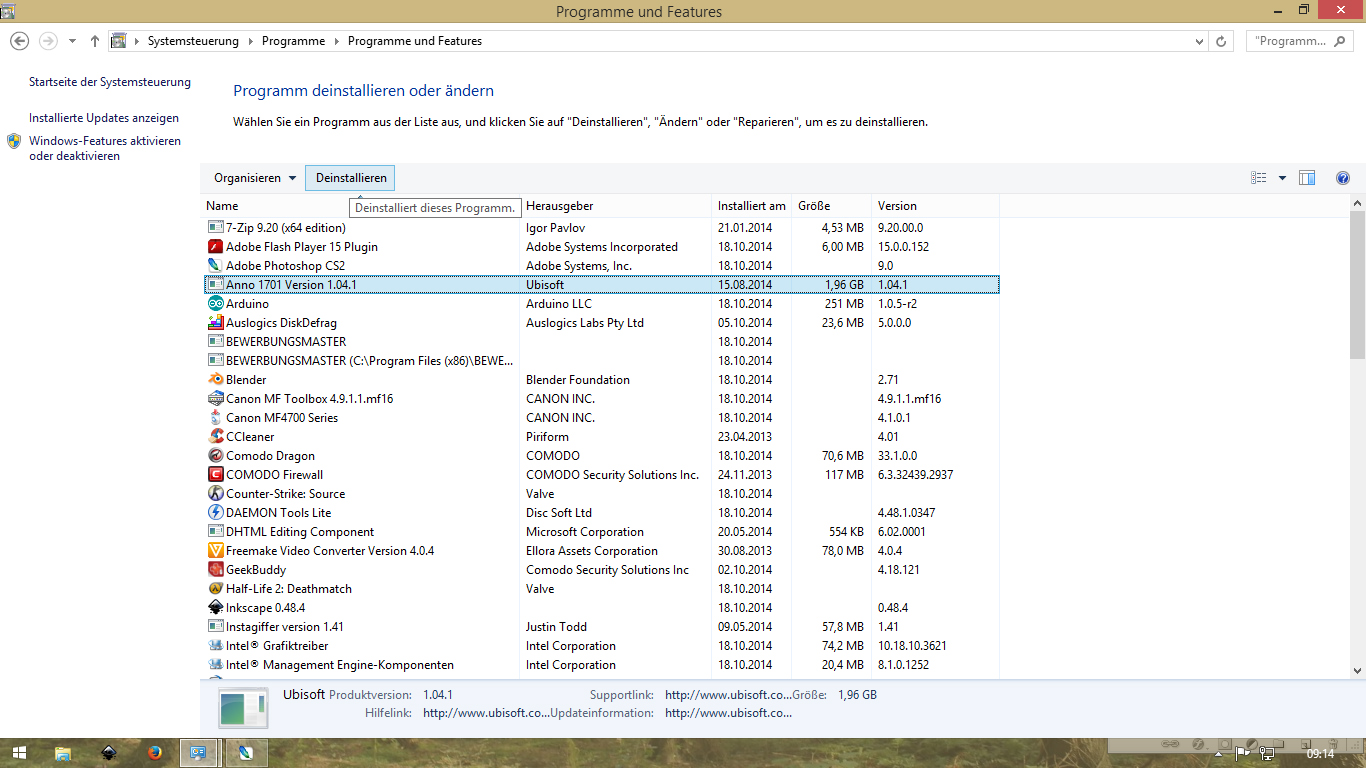Open Inkscape from the taskbar
This screenshot has width=1366, height=768.
109,753
